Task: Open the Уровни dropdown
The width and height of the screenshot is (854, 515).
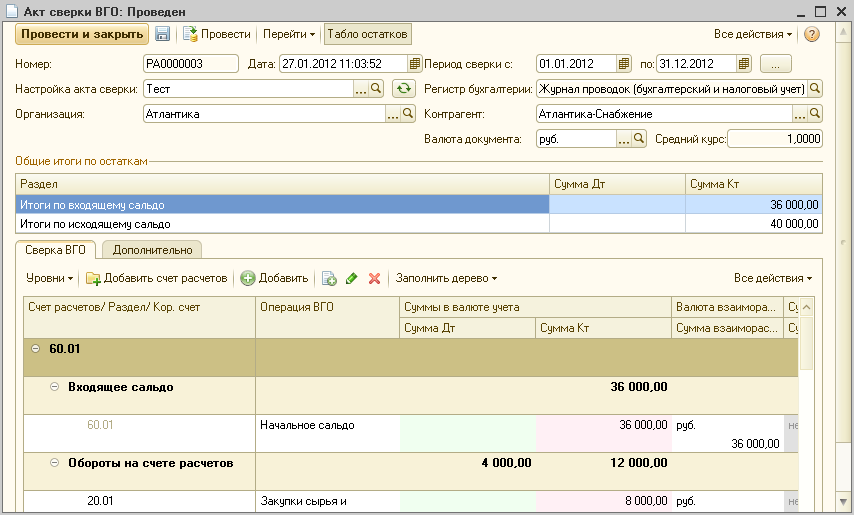Action: click(x=50, y=278)
